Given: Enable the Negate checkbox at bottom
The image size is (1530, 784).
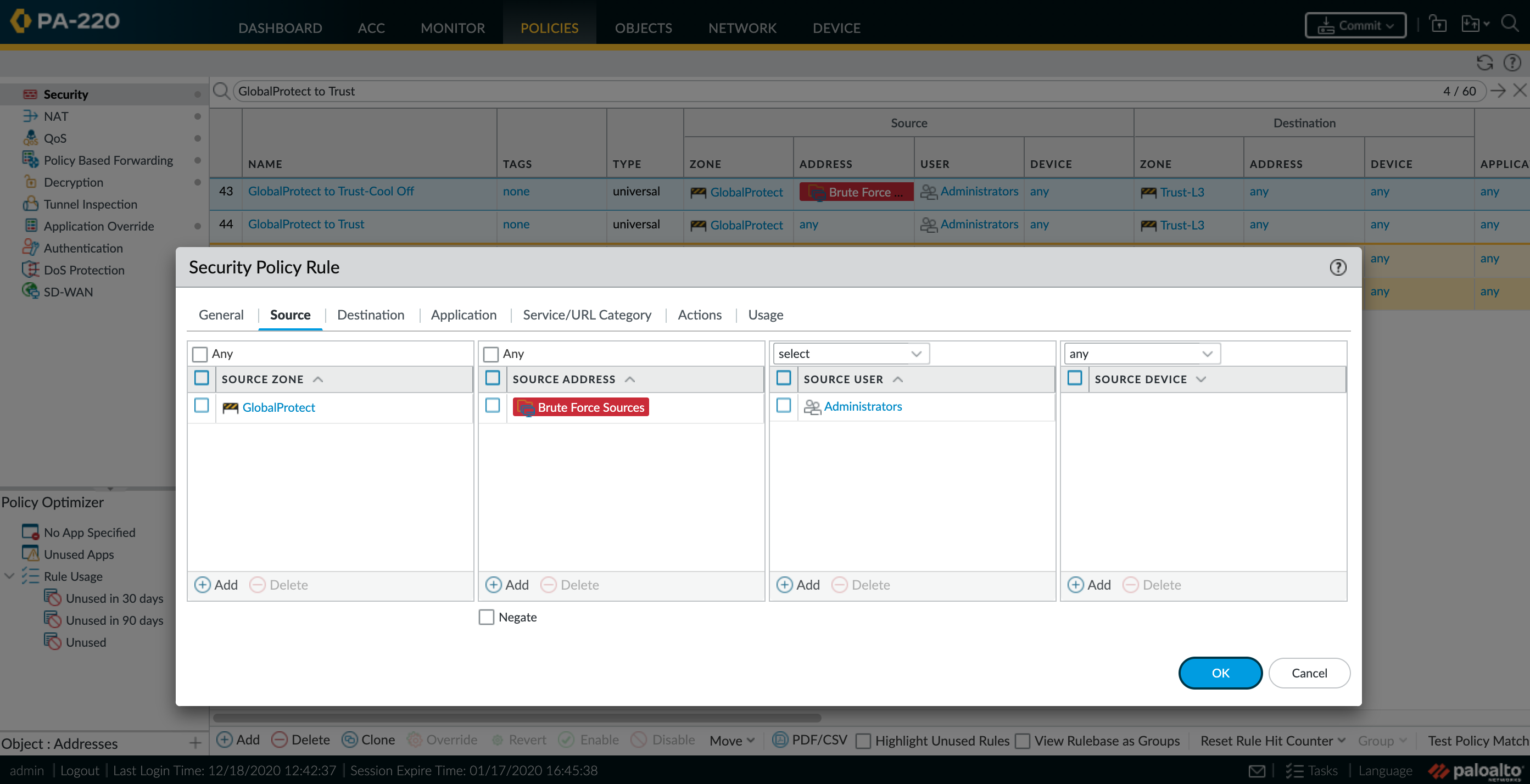Looking at the screenshot, I should (x=486, y=617).
